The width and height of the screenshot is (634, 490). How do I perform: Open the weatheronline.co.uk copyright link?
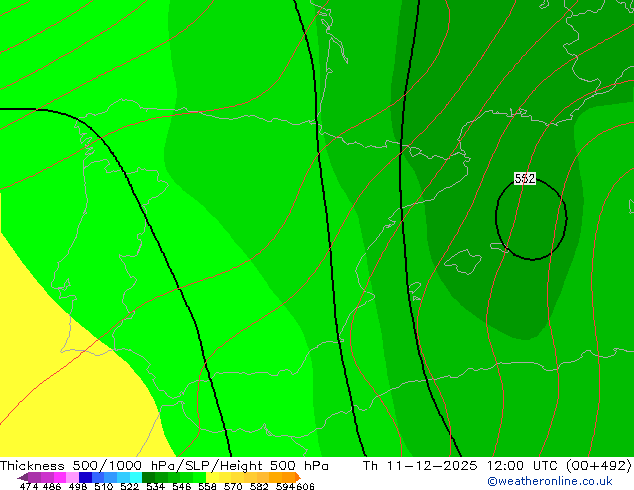point(550,481)
